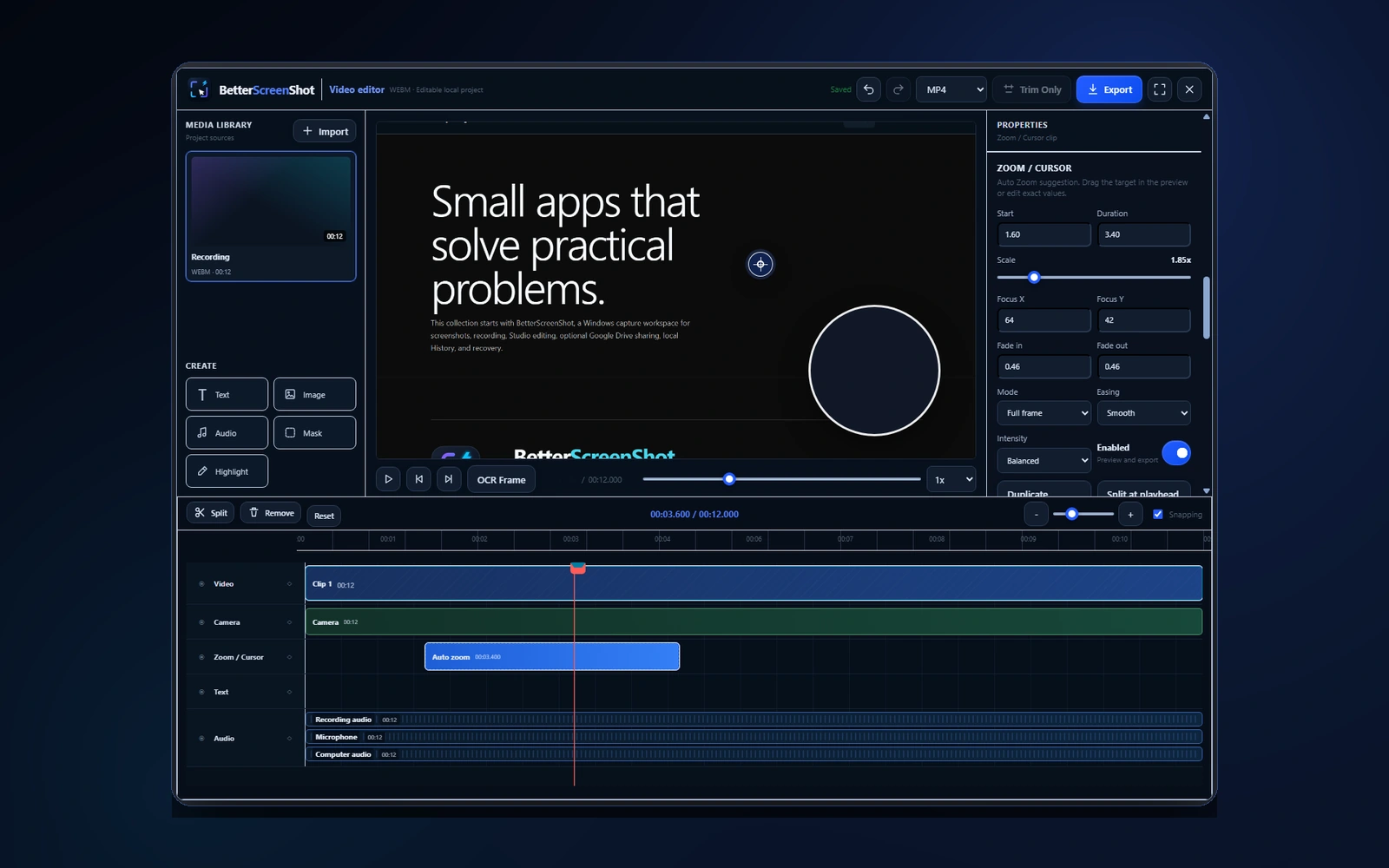Click the timeline Reset button

[x=324, y=516]
